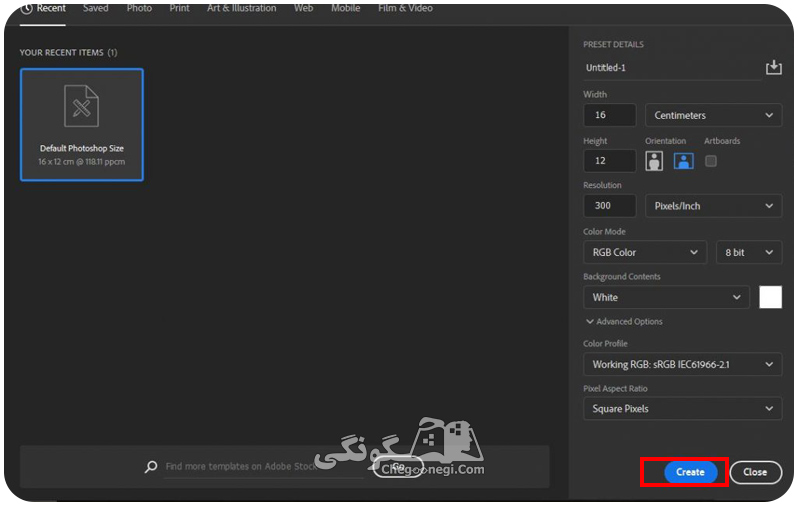
Task: Click the white background color swatch
Action: (x=770, y=297)
